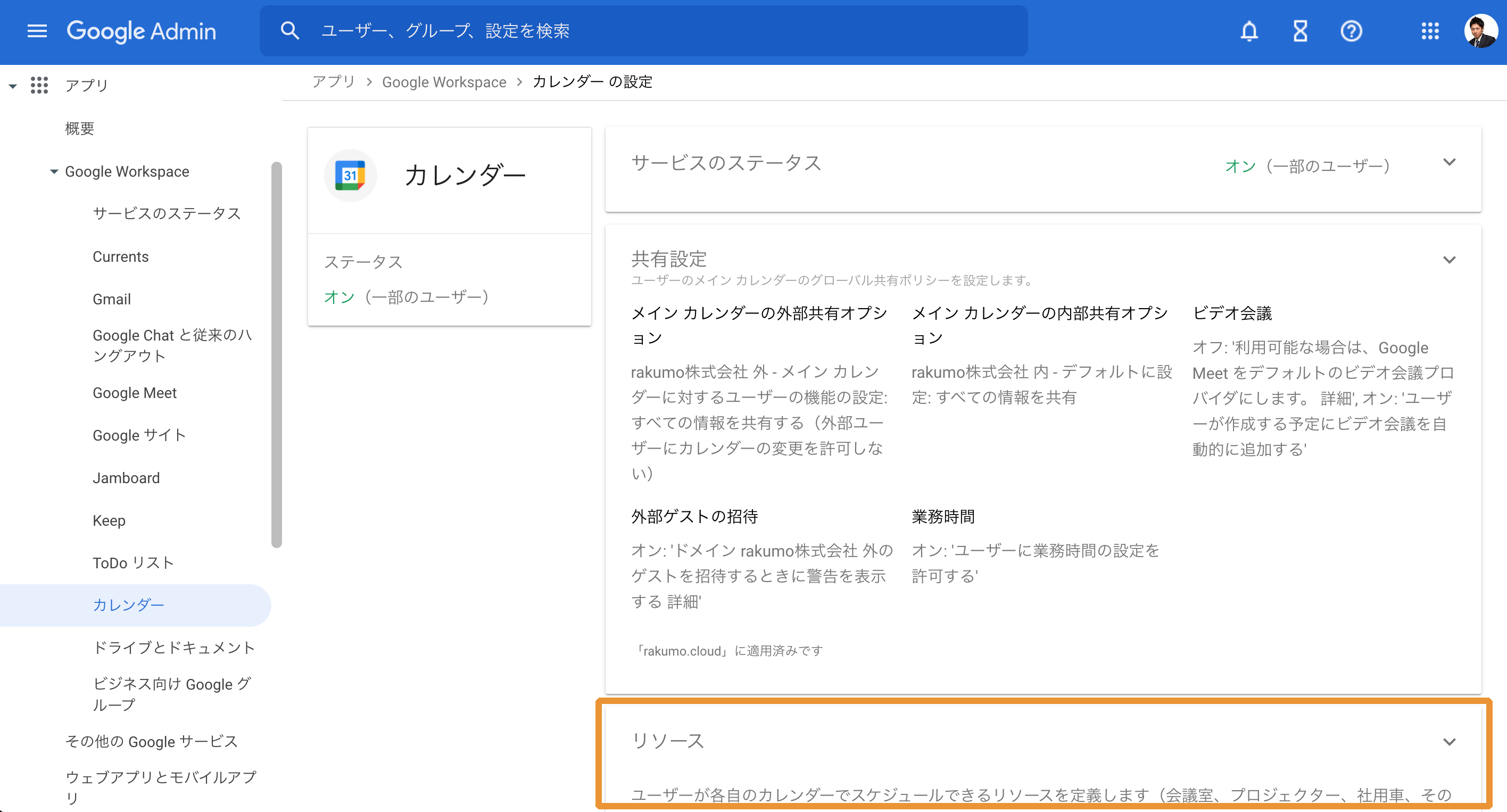Click the sidebar vertical scrollbar
Image resolution: width=1507 pixels, height=812 pixels.
coord(277,355)
